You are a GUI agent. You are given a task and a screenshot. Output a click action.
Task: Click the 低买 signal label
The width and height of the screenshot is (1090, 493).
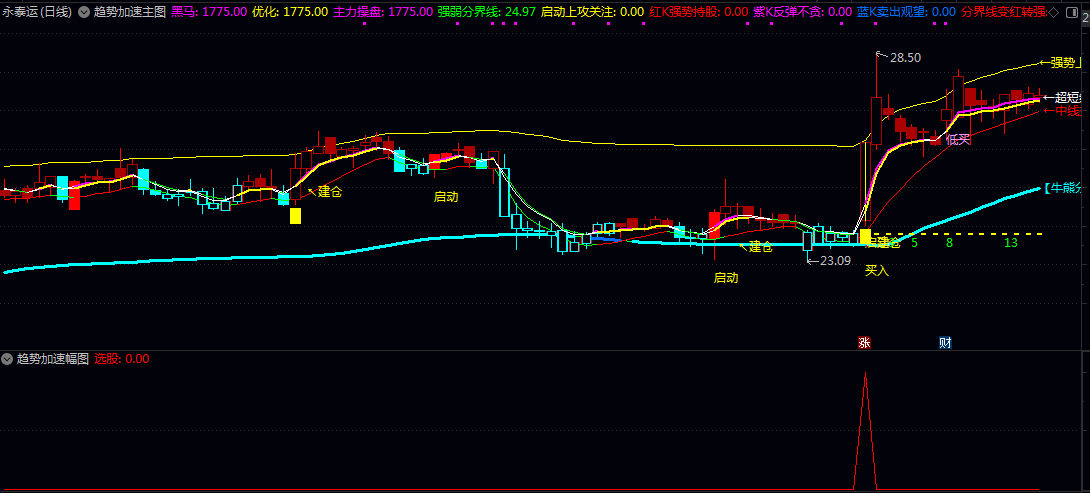click(x=957, y=140)
